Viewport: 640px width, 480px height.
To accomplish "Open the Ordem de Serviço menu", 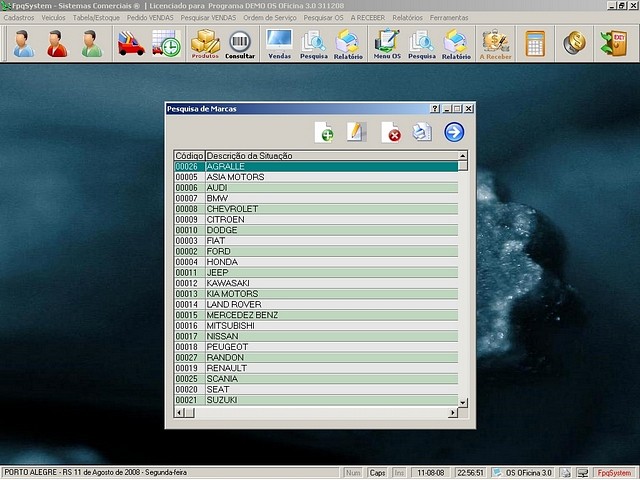I will pyautogui.click(x=270, y=18).
